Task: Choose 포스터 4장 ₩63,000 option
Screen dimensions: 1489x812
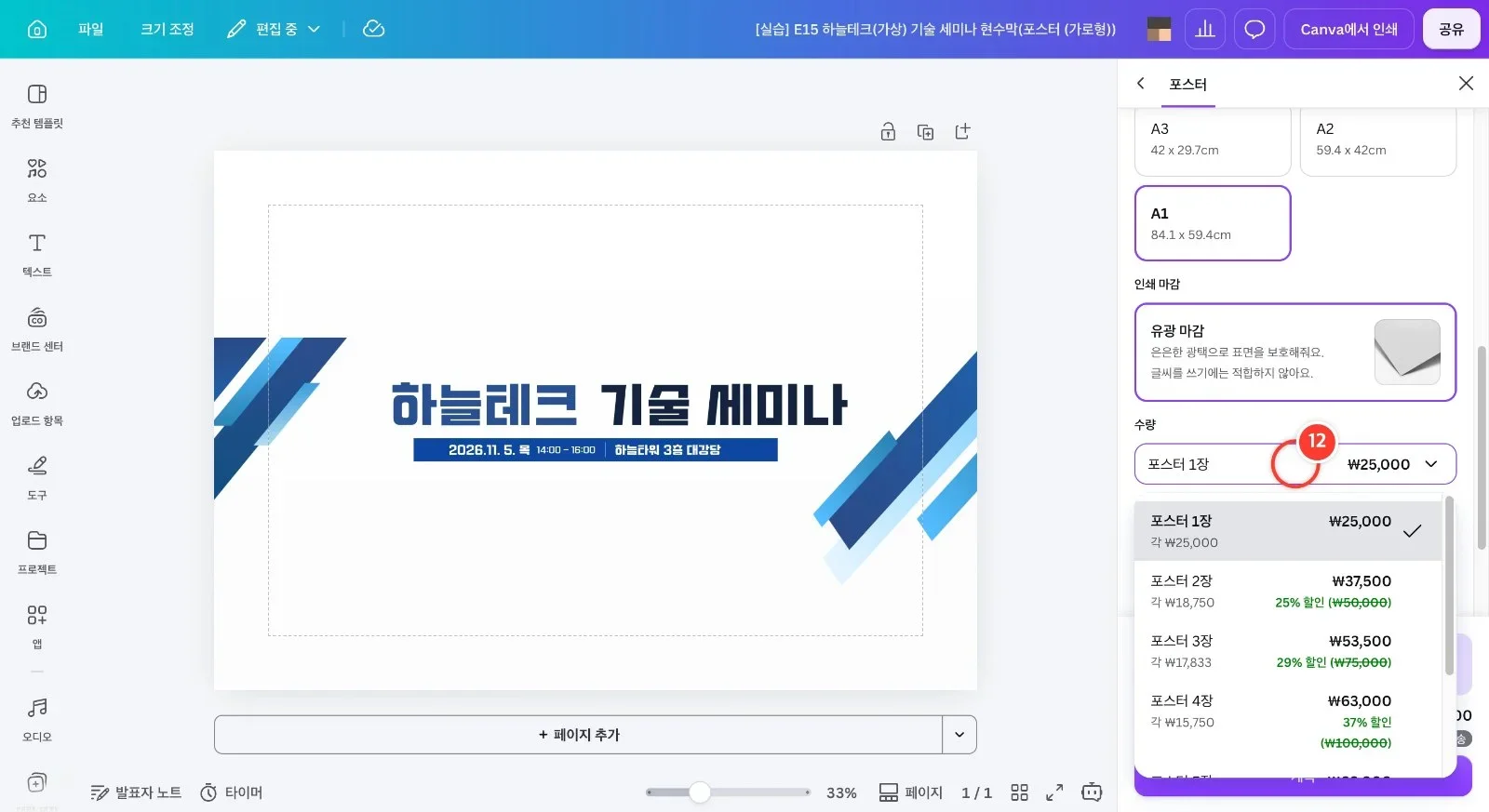Action: click(1288, 721)
